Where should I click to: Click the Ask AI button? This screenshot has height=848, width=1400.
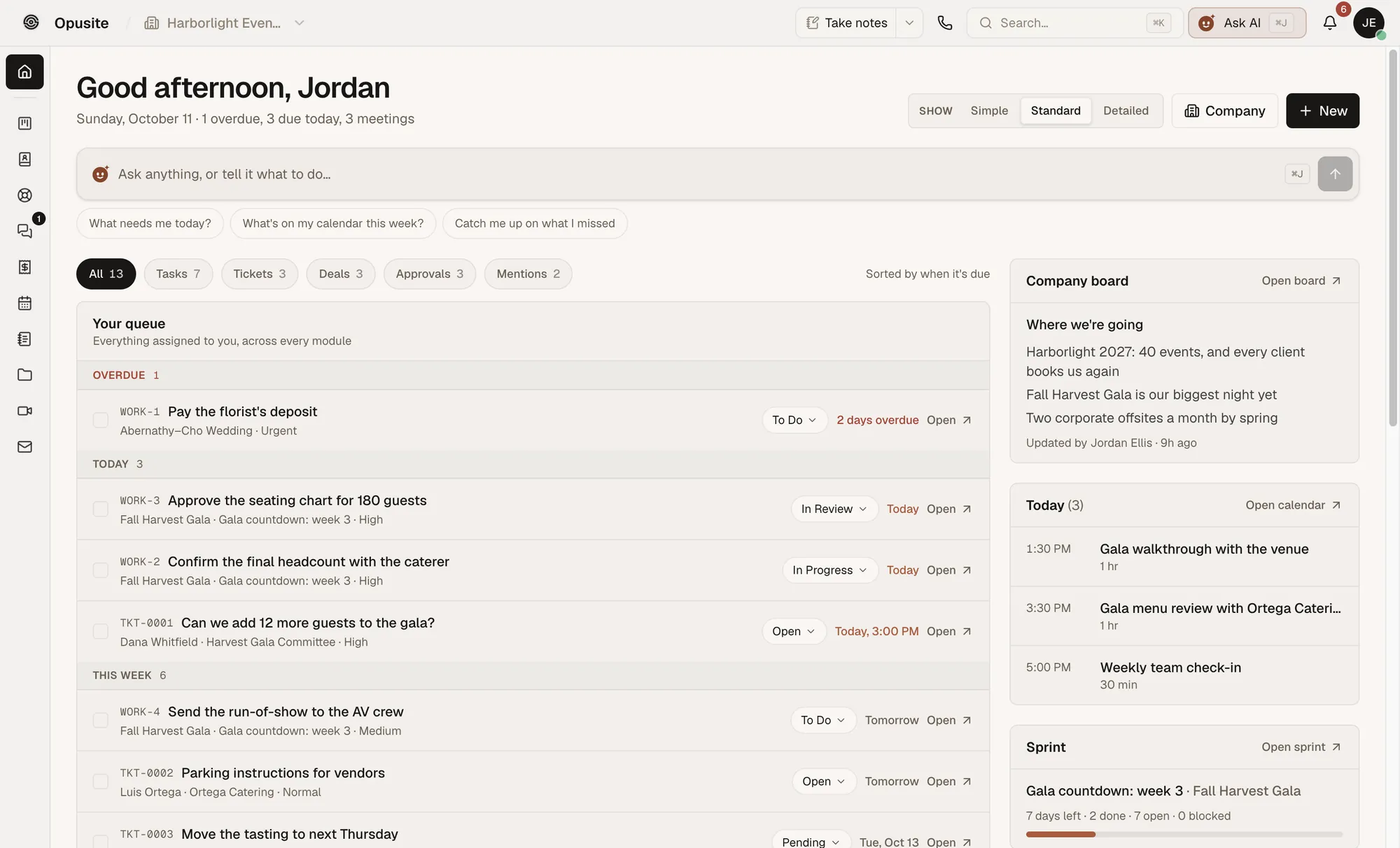click(x=1247, y=23)
